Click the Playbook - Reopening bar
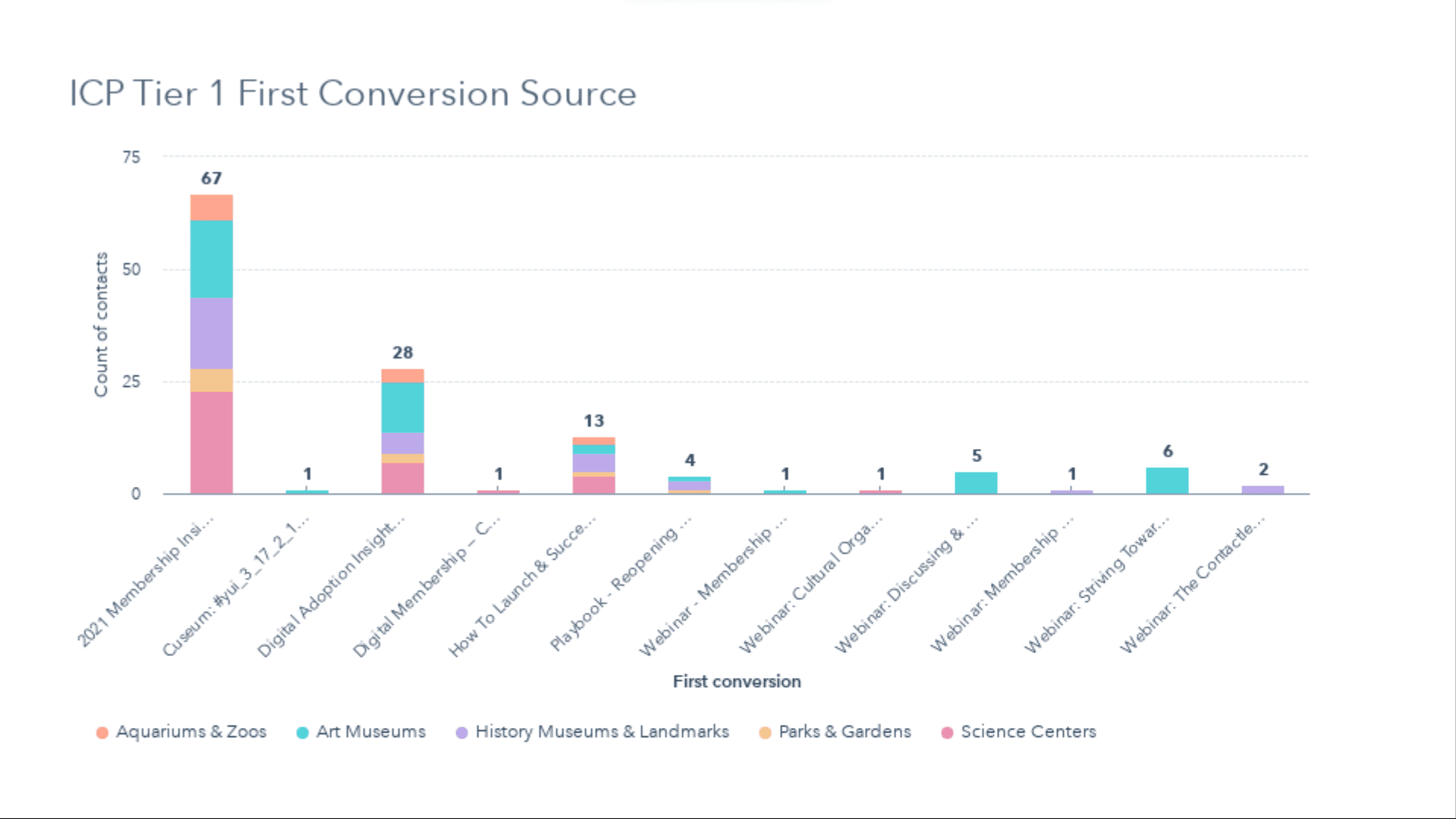This screenshot has height=819, width=1456. point(690,485)
